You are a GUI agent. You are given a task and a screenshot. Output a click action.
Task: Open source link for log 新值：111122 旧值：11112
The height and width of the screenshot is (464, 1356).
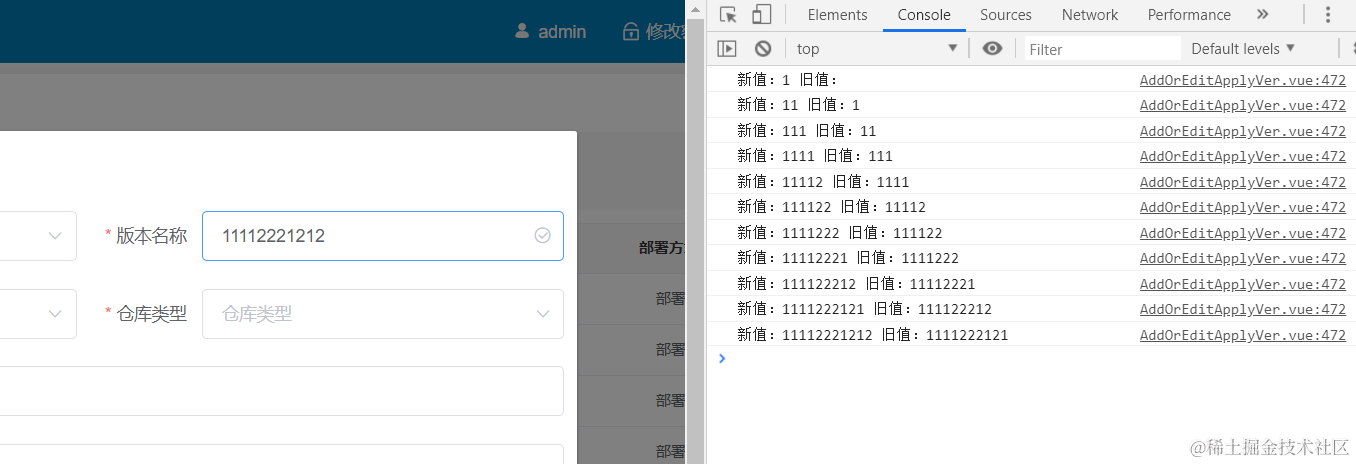[1243, 207]
